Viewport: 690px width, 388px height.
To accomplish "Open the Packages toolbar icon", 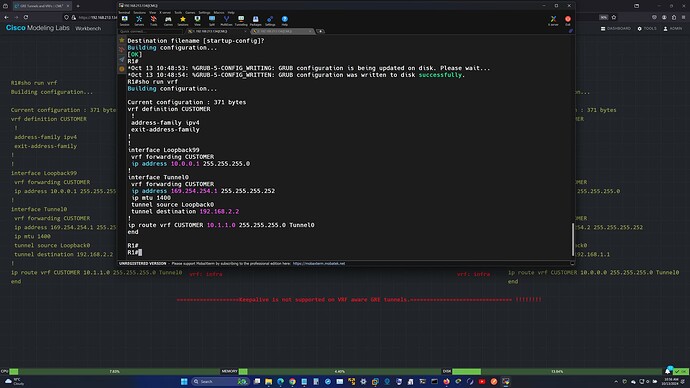I will [x=255, y=21].
